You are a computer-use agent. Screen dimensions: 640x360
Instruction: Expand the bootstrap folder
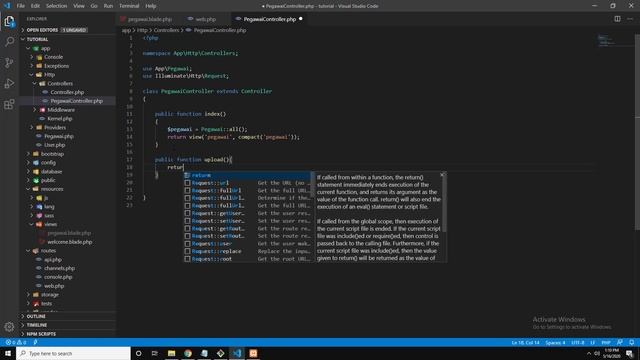[52, 154]
